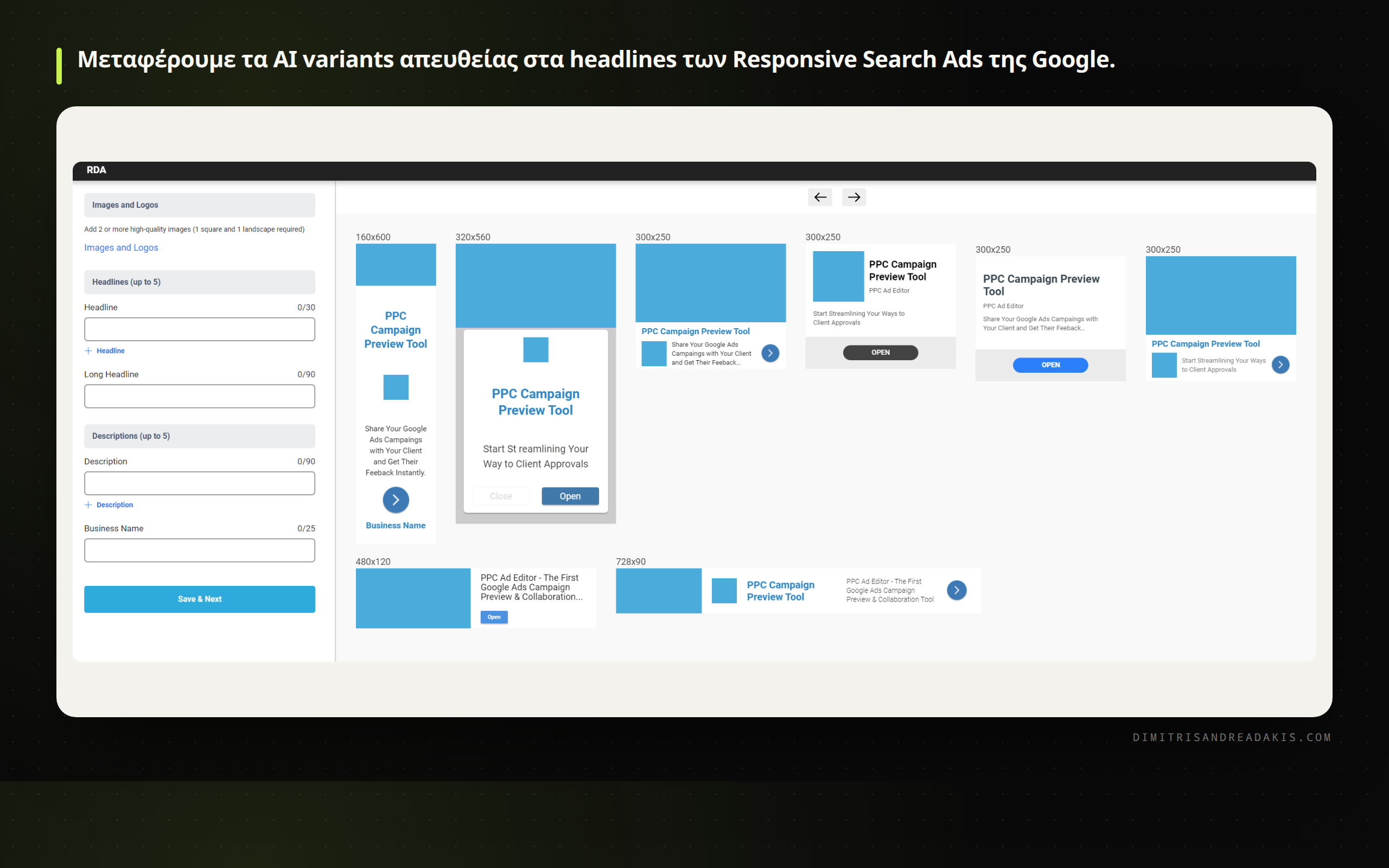Focus the Headline input field
The width and height of the screenshot is (1389, 868).
click(199, 329)
